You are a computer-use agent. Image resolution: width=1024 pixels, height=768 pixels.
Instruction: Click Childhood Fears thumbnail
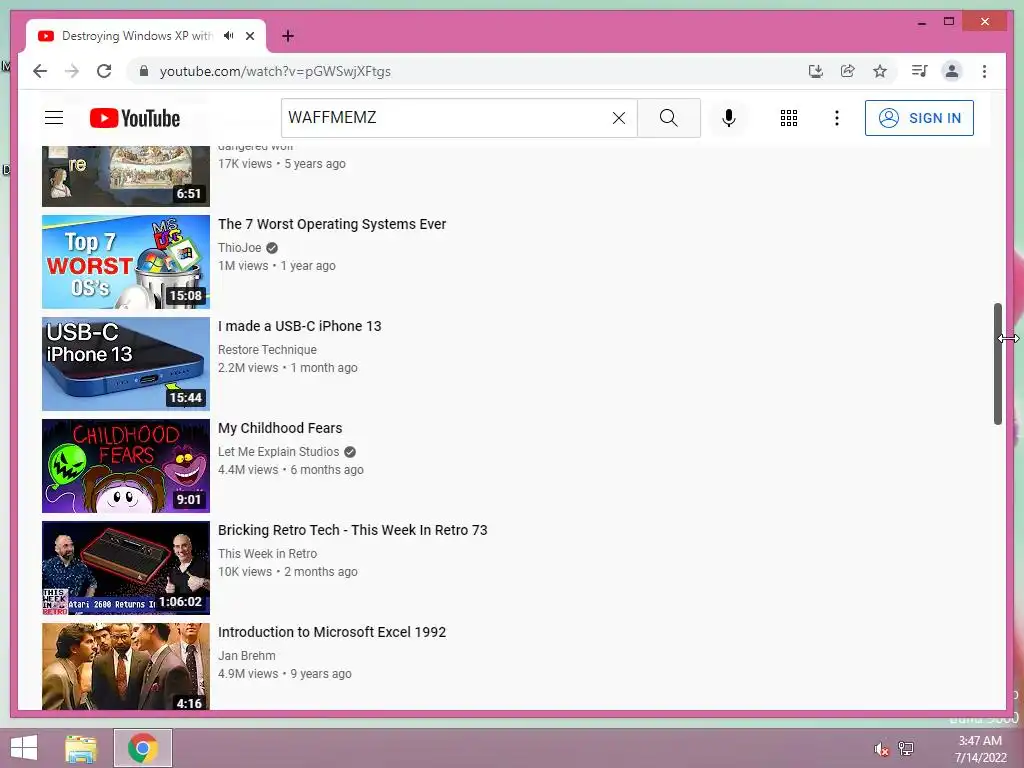click(126, 466)
